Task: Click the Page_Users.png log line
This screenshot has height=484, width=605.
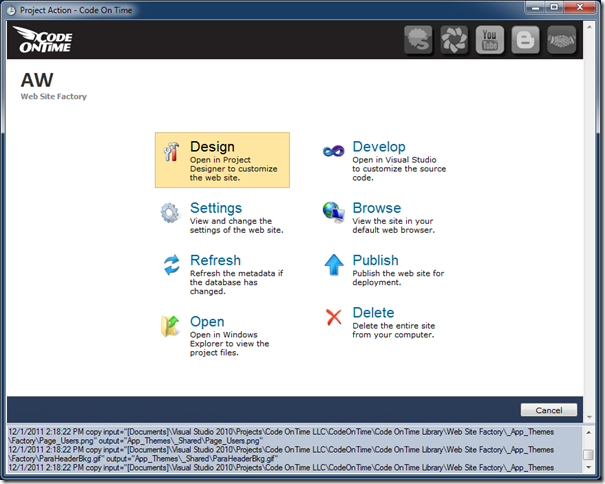Action: [x=281, y=436]
